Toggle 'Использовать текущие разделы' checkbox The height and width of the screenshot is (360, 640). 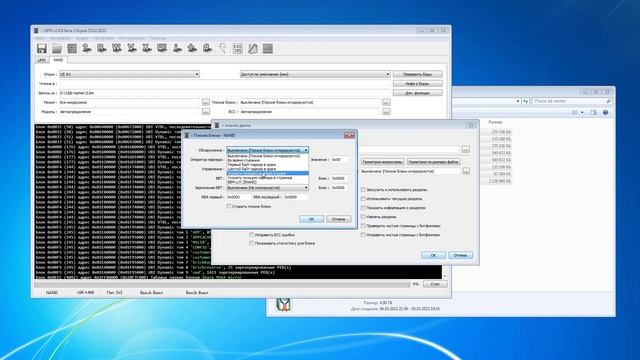point(363,199)
